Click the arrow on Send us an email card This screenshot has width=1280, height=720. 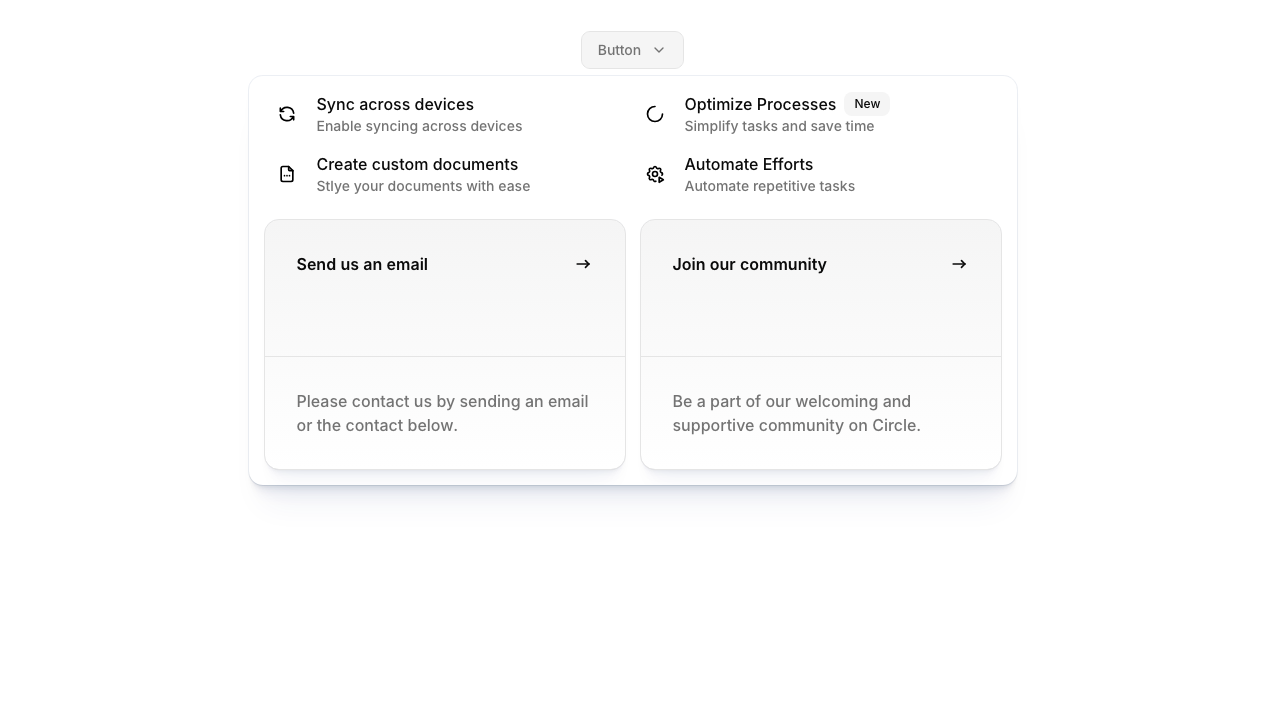pos(583,264)
